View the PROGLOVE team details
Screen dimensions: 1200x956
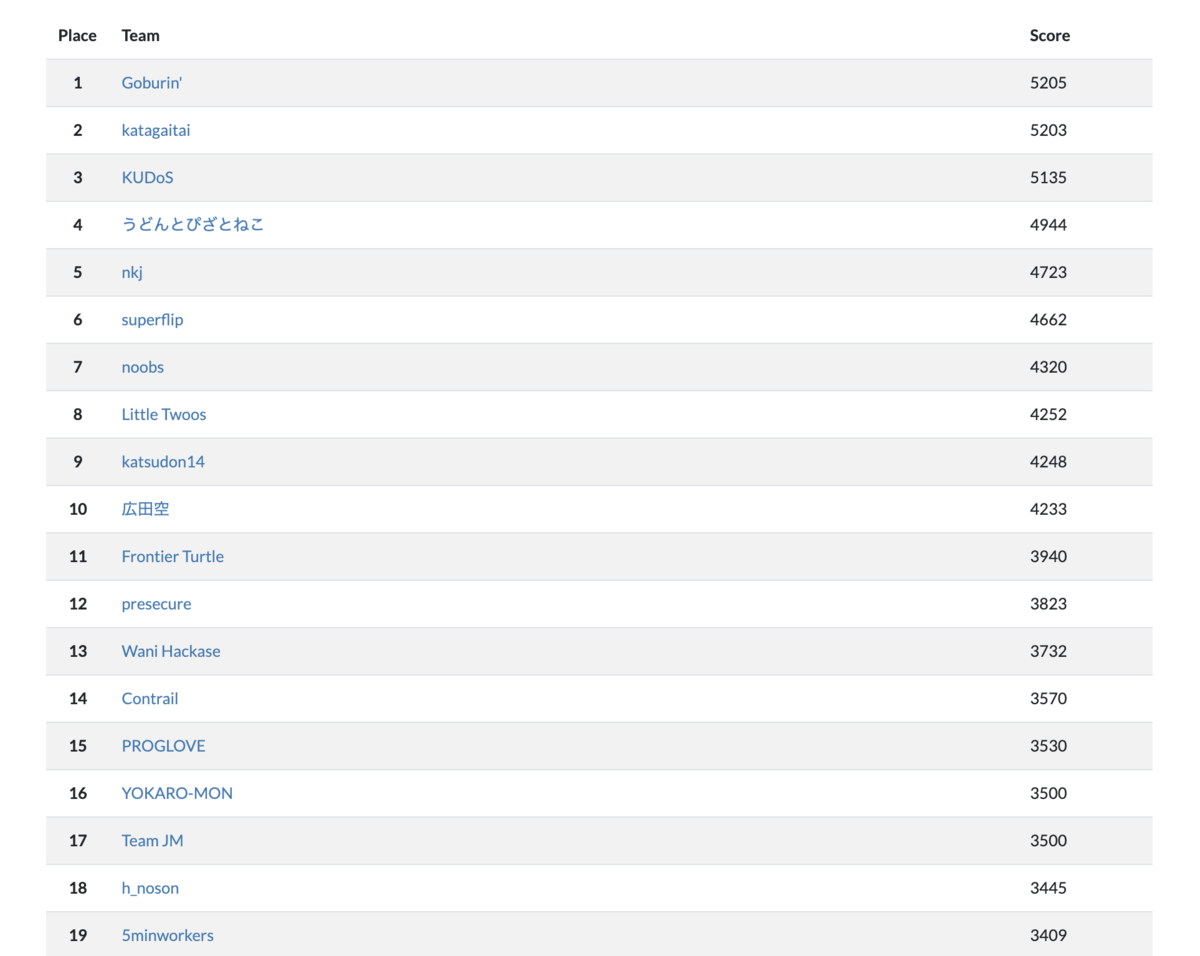coord(163,746)
